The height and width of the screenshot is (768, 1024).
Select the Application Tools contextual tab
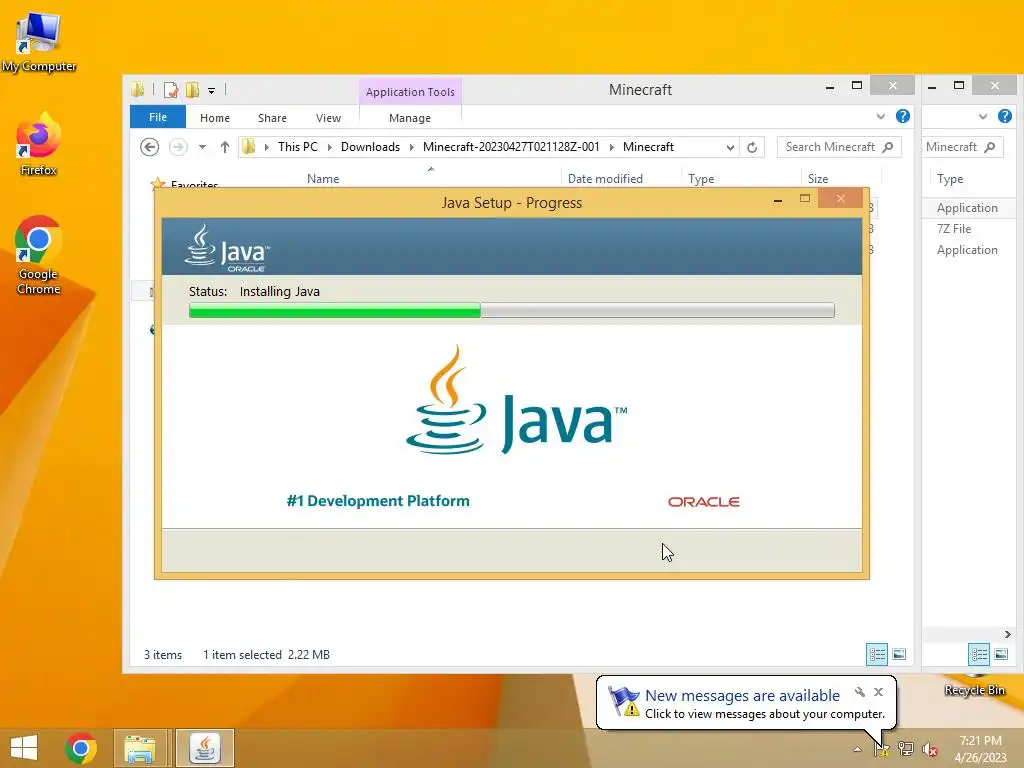click(410, 92)
